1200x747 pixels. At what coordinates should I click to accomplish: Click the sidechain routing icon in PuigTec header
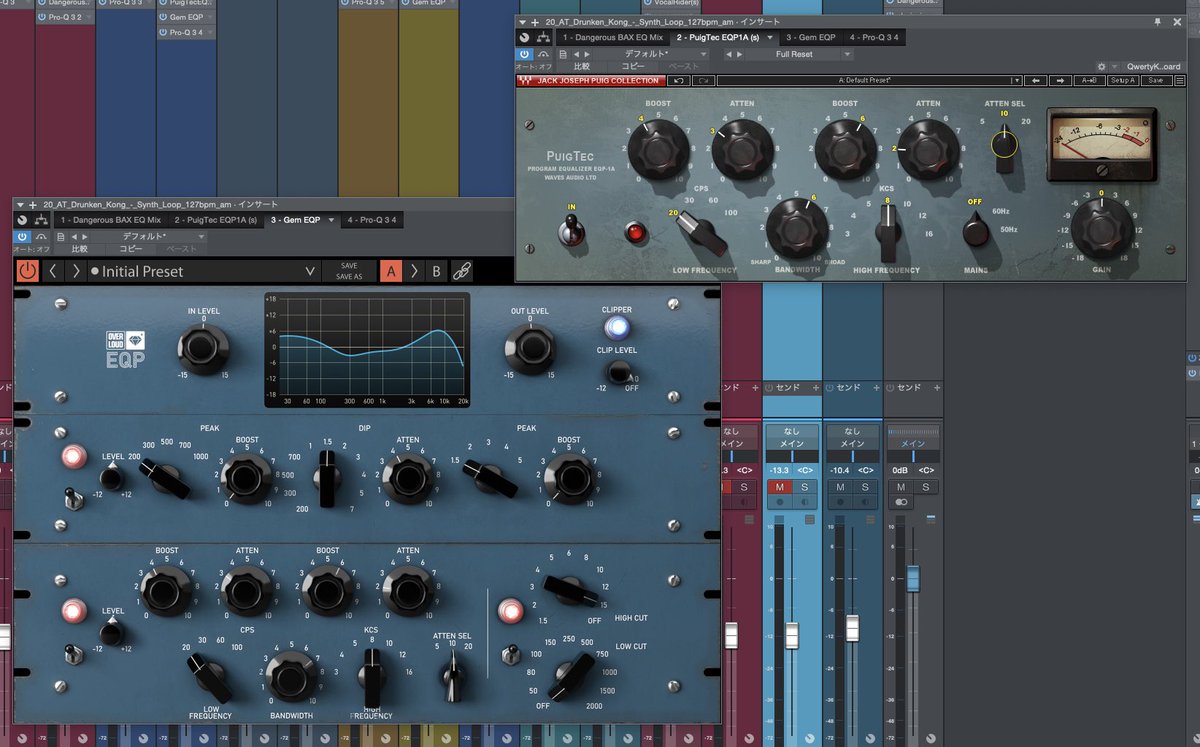543,37
